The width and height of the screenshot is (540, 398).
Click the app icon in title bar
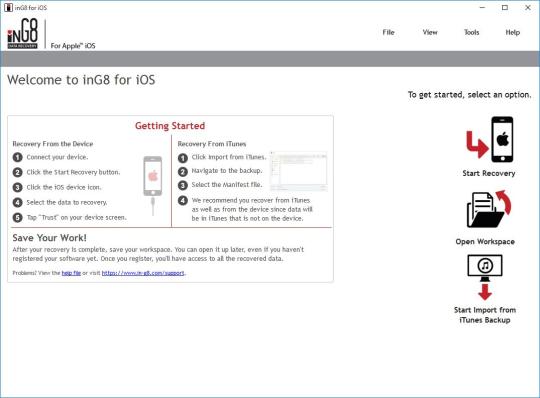8,7
